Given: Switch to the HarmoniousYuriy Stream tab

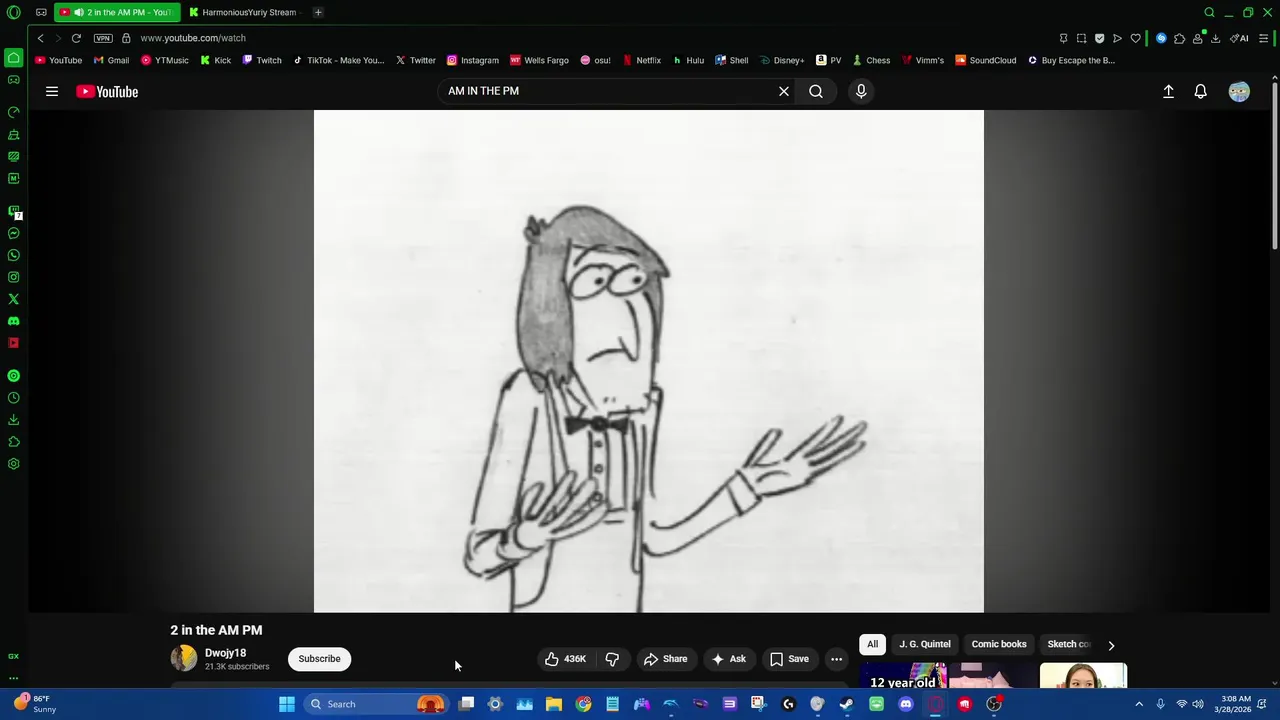Looking at the screenshot, I should pos(243,12).
